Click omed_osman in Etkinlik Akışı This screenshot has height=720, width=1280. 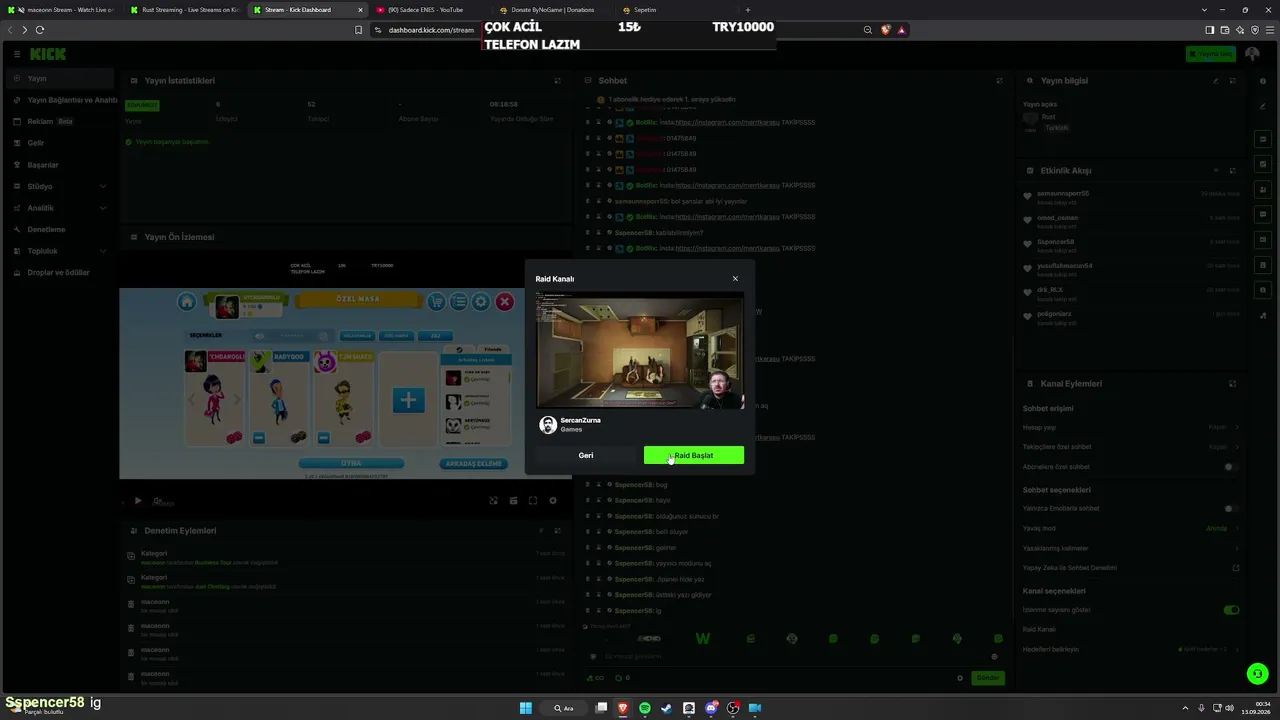[1057, 217]
